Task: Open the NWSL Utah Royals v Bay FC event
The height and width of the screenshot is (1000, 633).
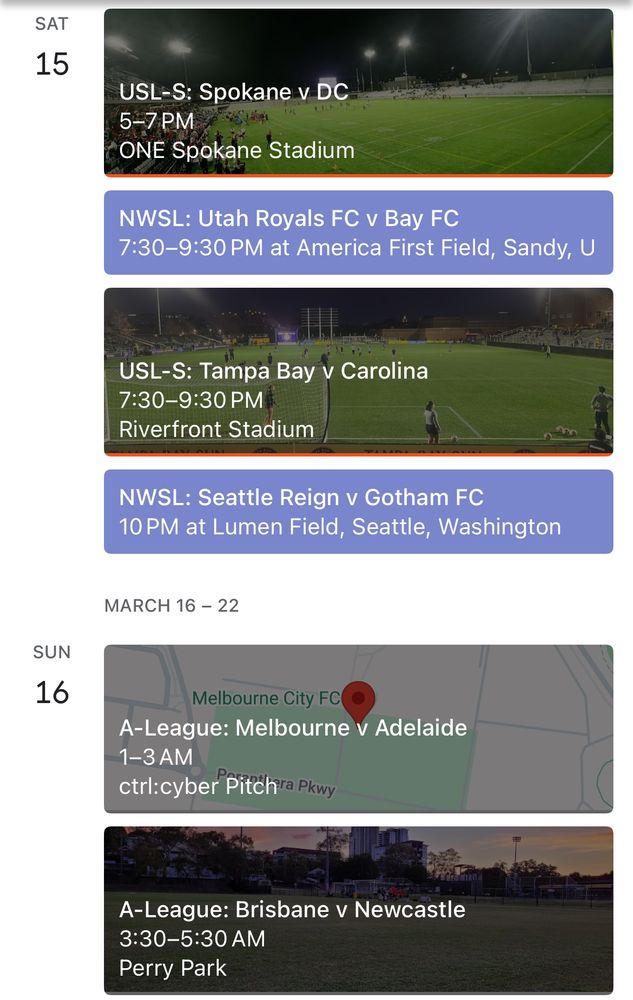Action: pyautogui.click(x=288, y=218)
